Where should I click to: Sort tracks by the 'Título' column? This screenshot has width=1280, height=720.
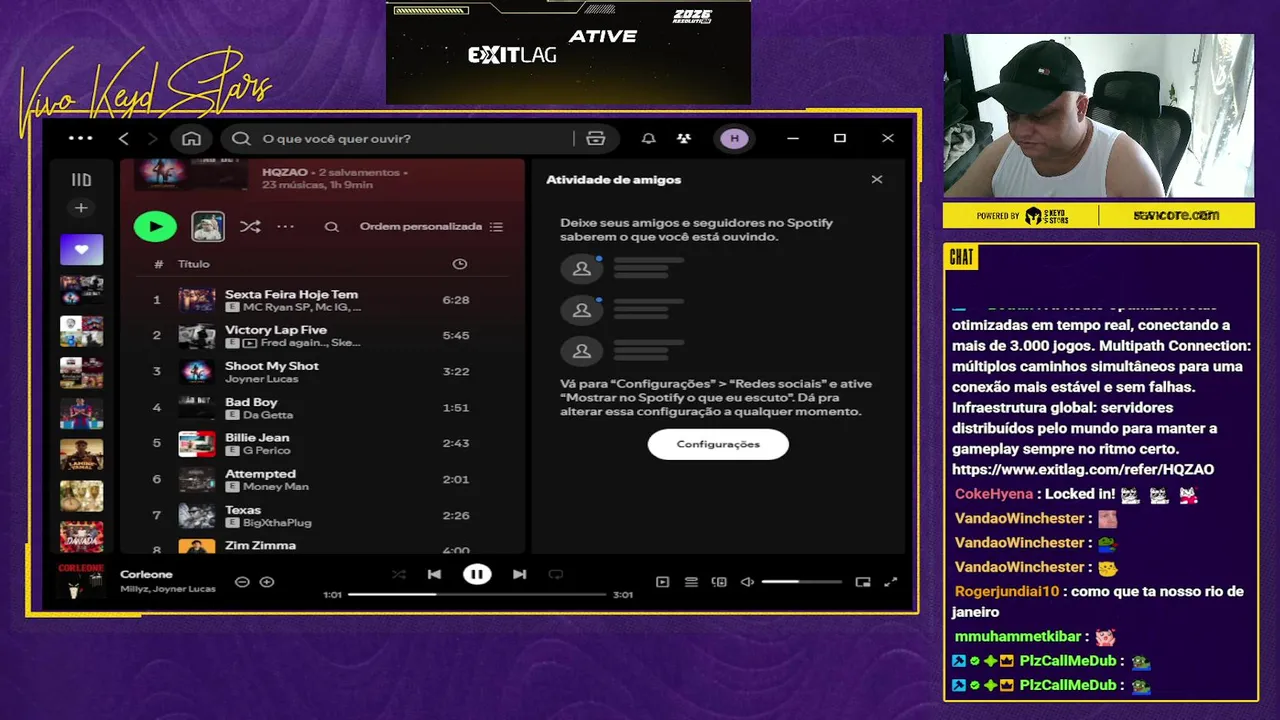point(194,264)
